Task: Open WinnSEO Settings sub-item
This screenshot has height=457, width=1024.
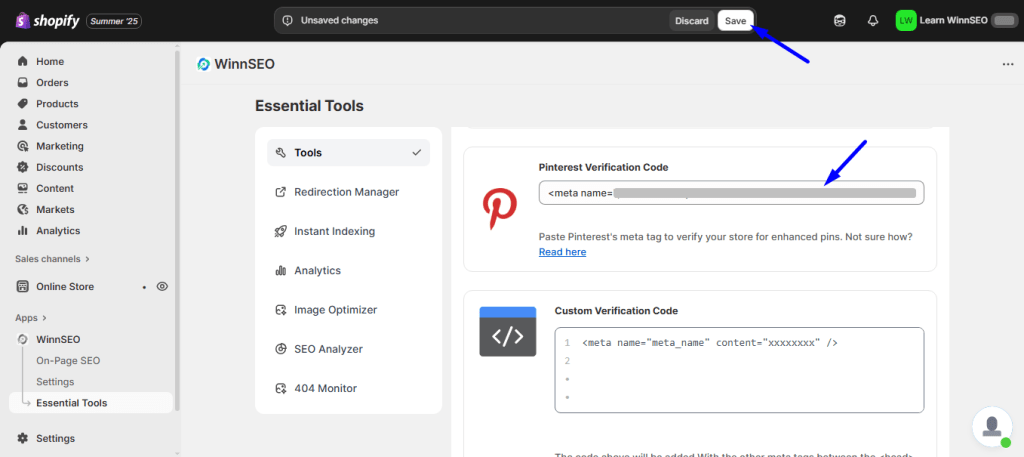Action: 55,382
